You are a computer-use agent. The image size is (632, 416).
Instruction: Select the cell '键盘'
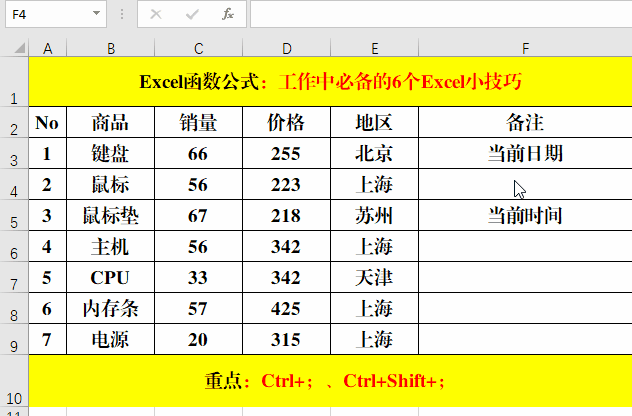(110, 153)
